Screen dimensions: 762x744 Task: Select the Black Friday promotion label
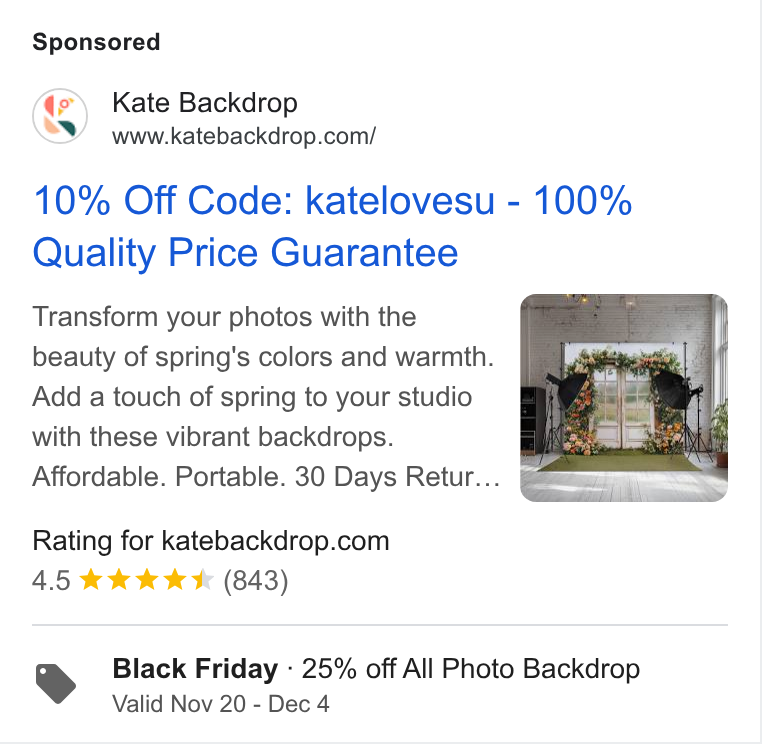point(195,669)
